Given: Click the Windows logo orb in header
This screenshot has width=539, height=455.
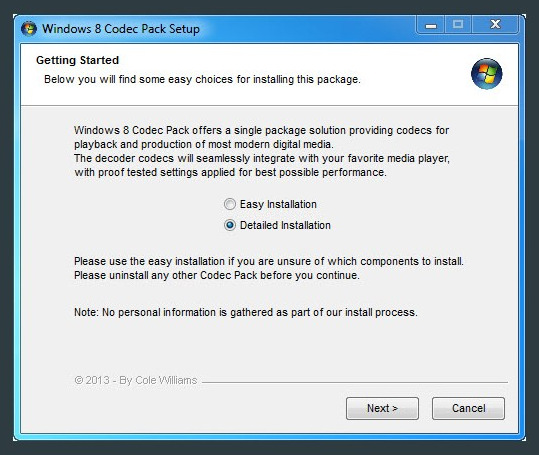Looking at the screenshot, I should (x=486, y=74).
